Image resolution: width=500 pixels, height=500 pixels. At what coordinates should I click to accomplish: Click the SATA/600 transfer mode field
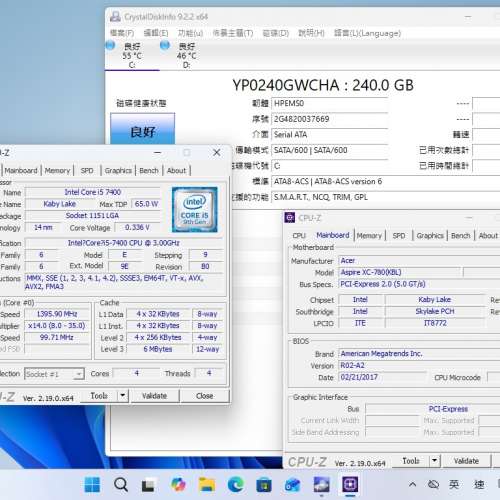click(x=329, y=150)
